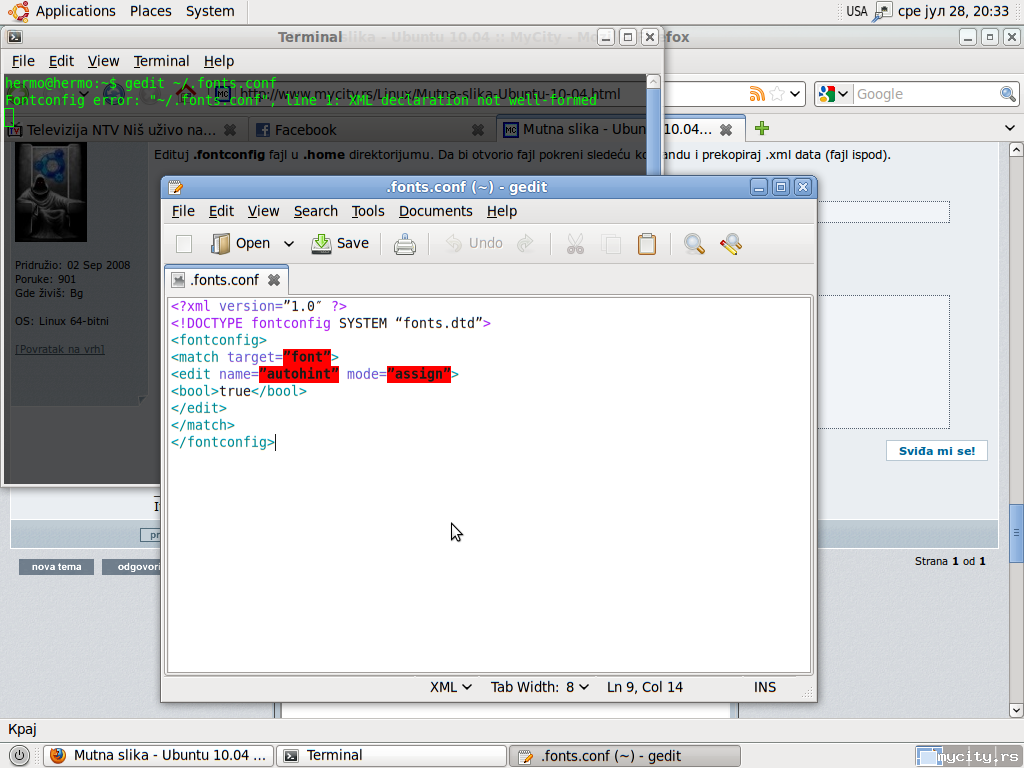The width and height of the screenshot is (1024, 768).
Task: Open a new Firefox tab with plus icon
Action: pos(761,128)
